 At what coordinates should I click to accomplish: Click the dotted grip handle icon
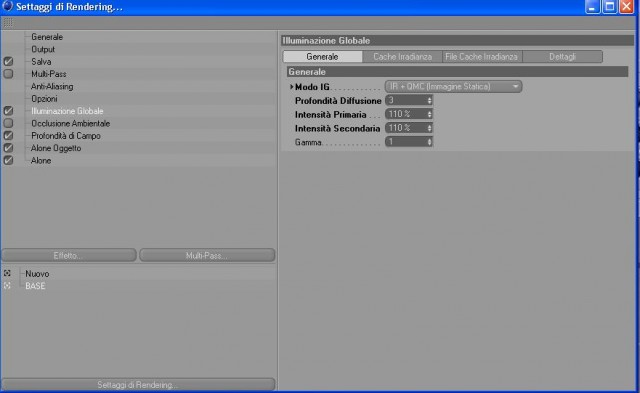(8, 22)
